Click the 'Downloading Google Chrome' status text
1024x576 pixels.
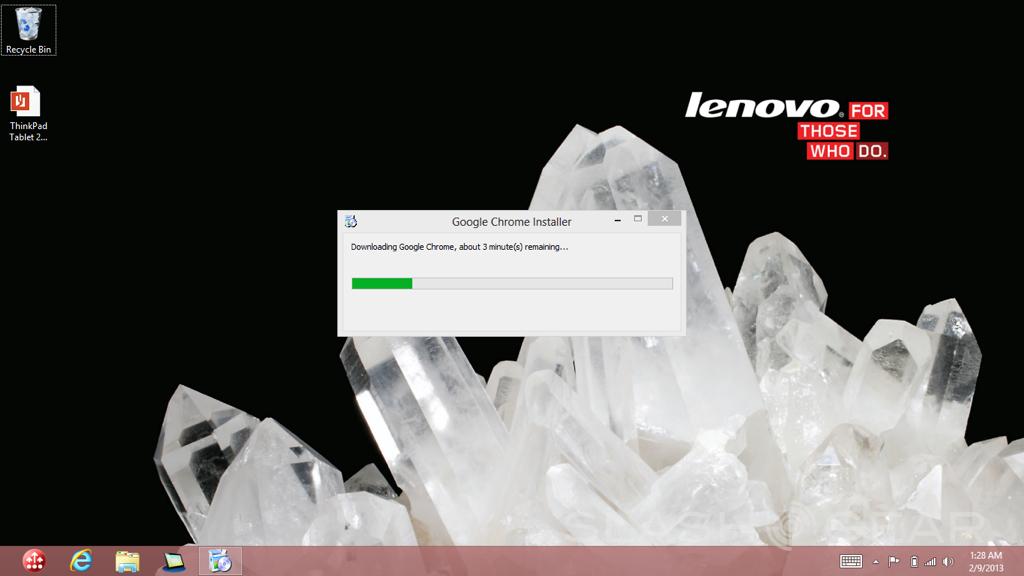[459, 247]
